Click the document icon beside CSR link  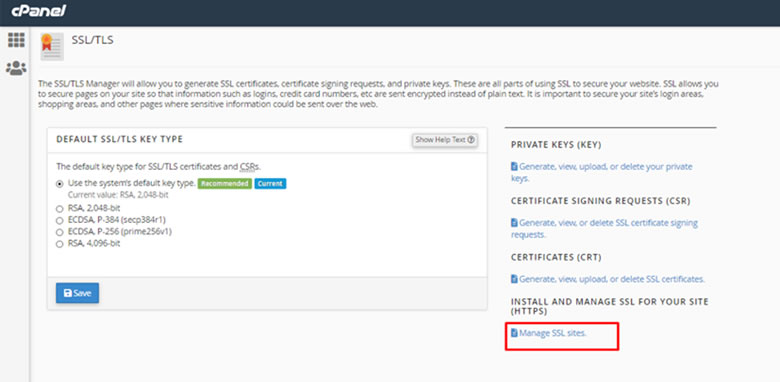pyautogui.click(x=514, y=222)
